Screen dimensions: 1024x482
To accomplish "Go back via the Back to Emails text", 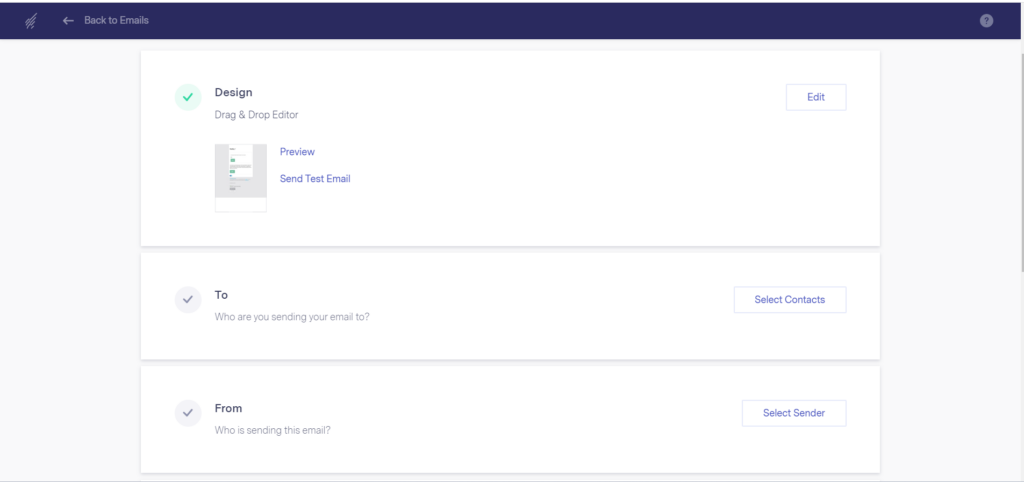I will pyautogui.click(x=116, y=20).
